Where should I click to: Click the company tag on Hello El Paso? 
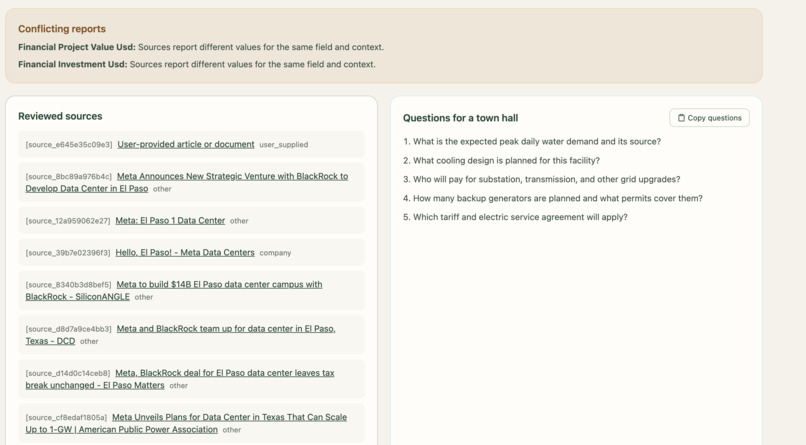275,253
